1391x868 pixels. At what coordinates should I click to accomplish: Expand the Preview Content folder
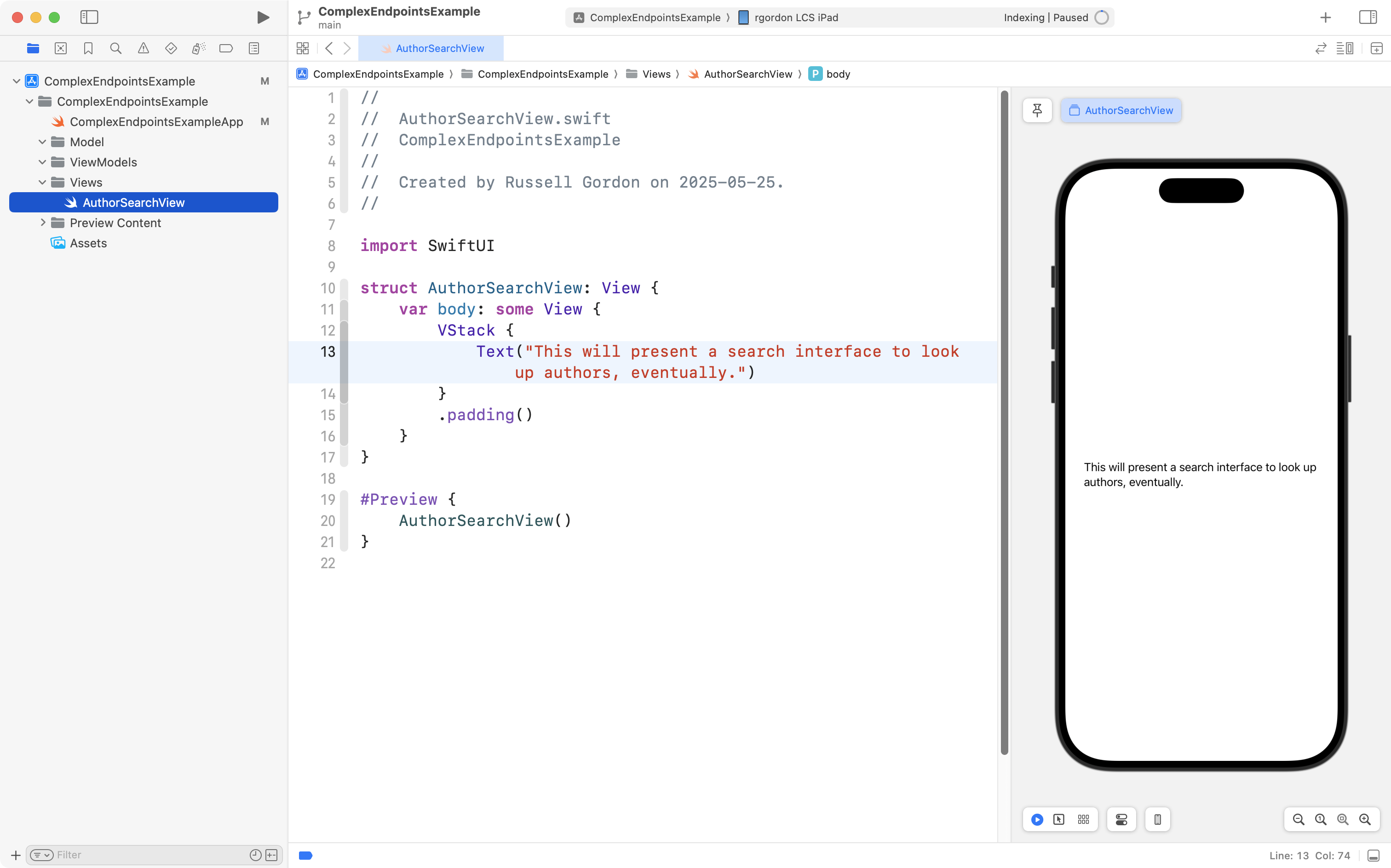(42, 223)
